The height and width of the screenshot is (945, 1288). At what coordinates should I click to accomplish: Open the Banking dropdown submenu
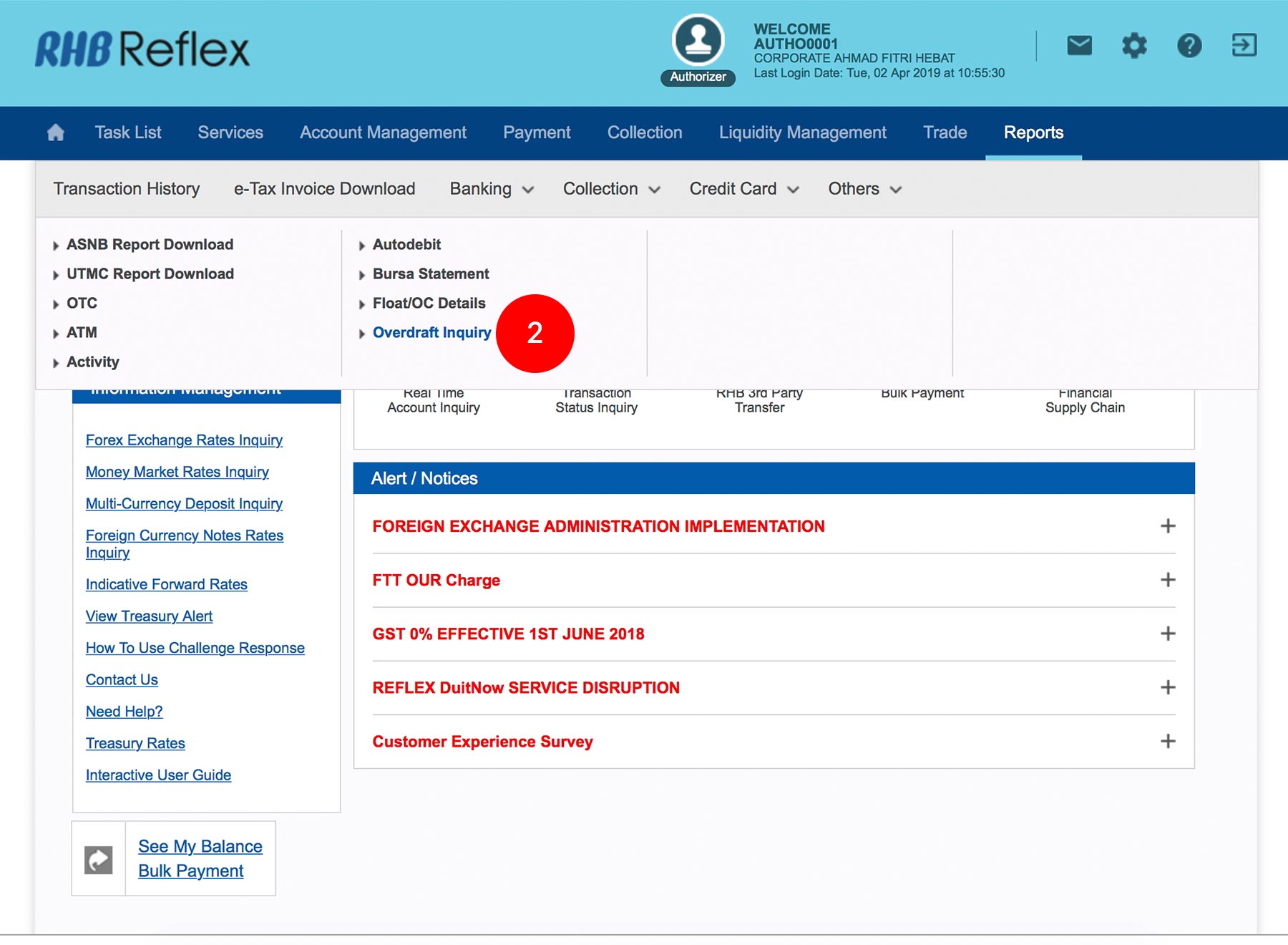[x=492, y=189]
